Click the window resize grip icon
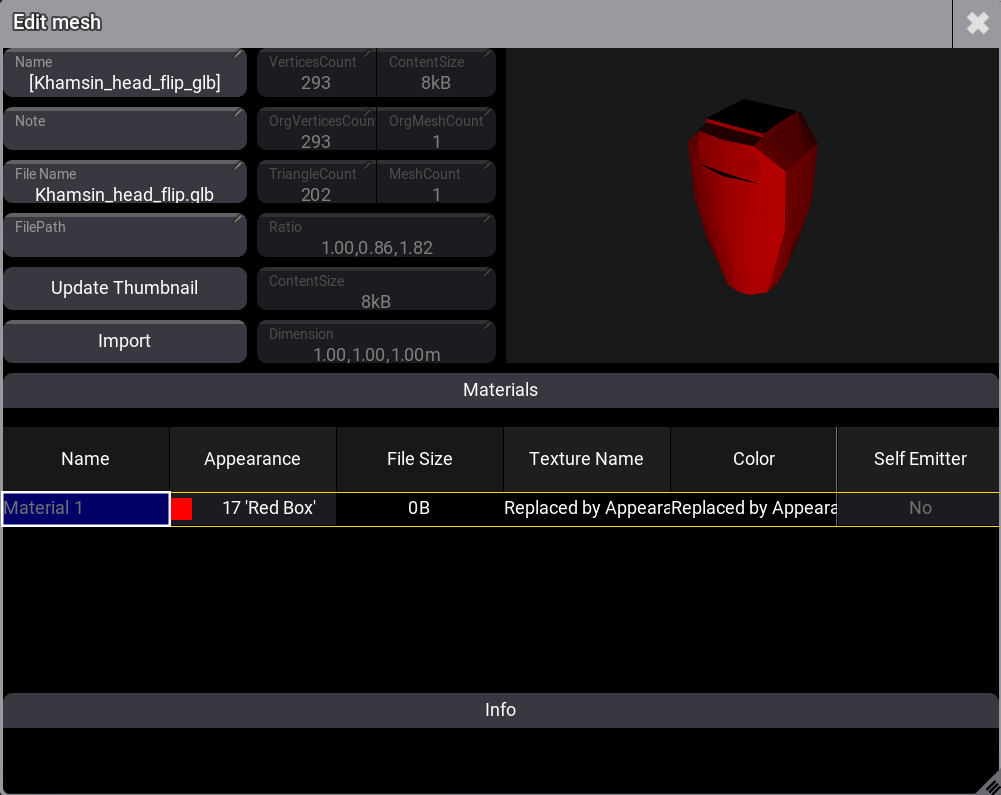Screen dimensions: 1001x795 click(x=991, y=785)
